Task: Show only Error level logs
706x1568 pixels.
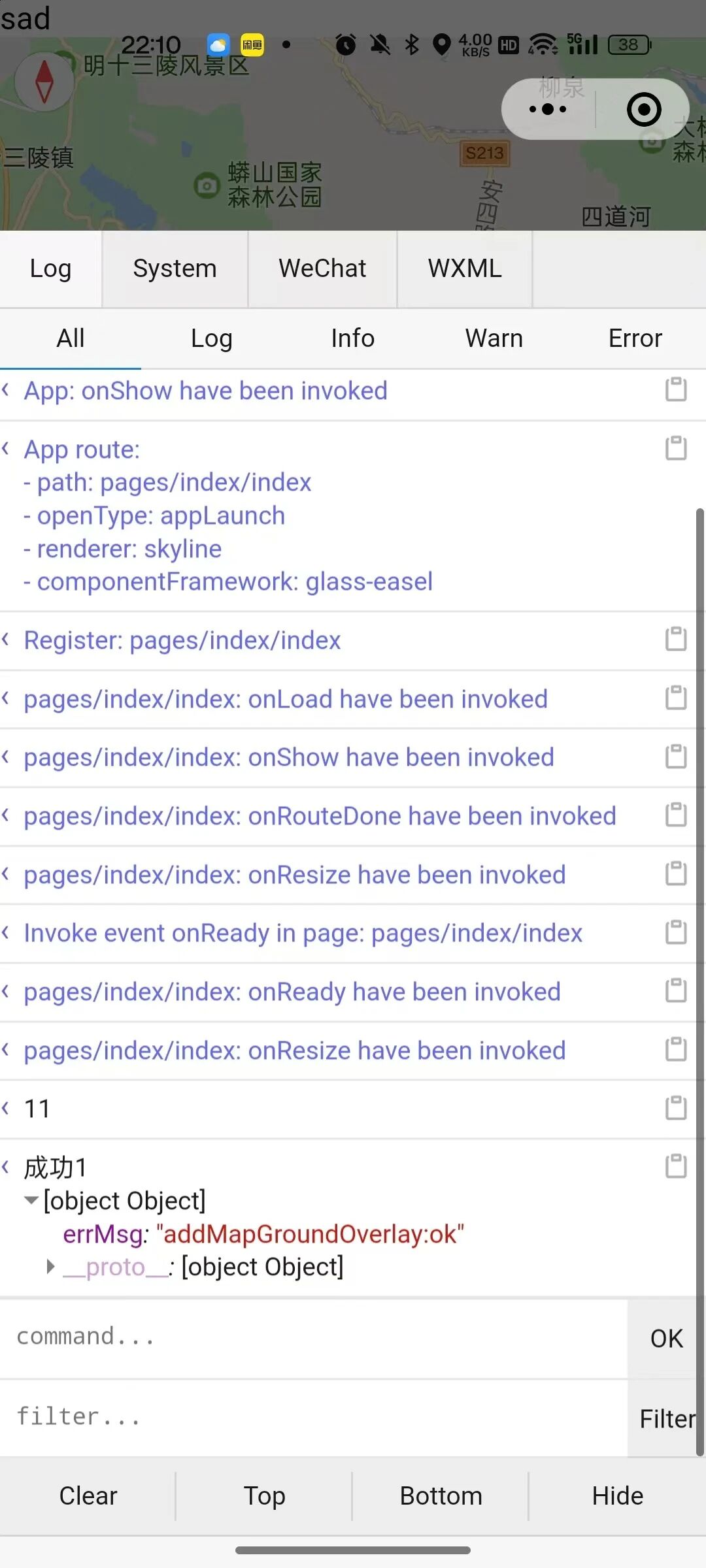Action: [x=635, y=338]
